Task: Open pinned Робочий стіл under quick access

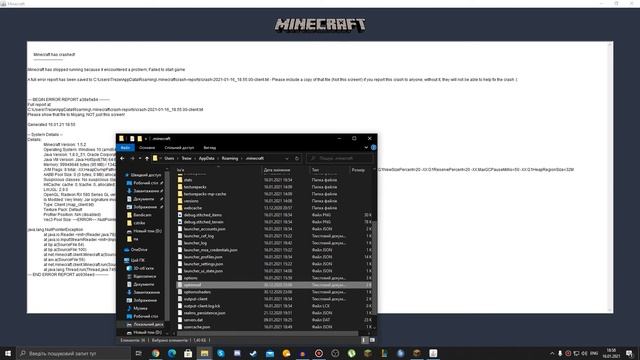Action: tap(144, 183)
